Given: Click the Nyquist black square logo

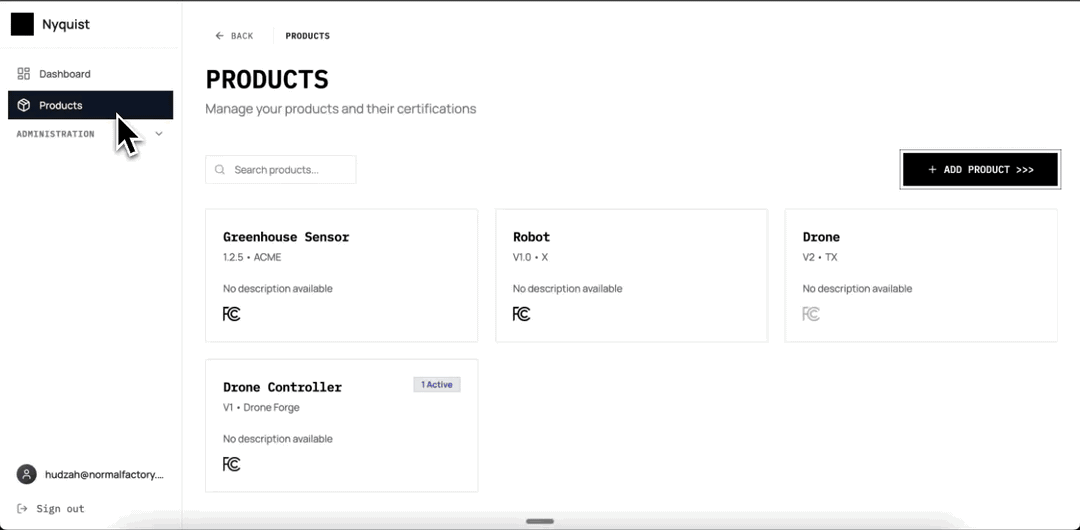Looking at the screenshot, I should pyautogui.click(x=22, y=24).
